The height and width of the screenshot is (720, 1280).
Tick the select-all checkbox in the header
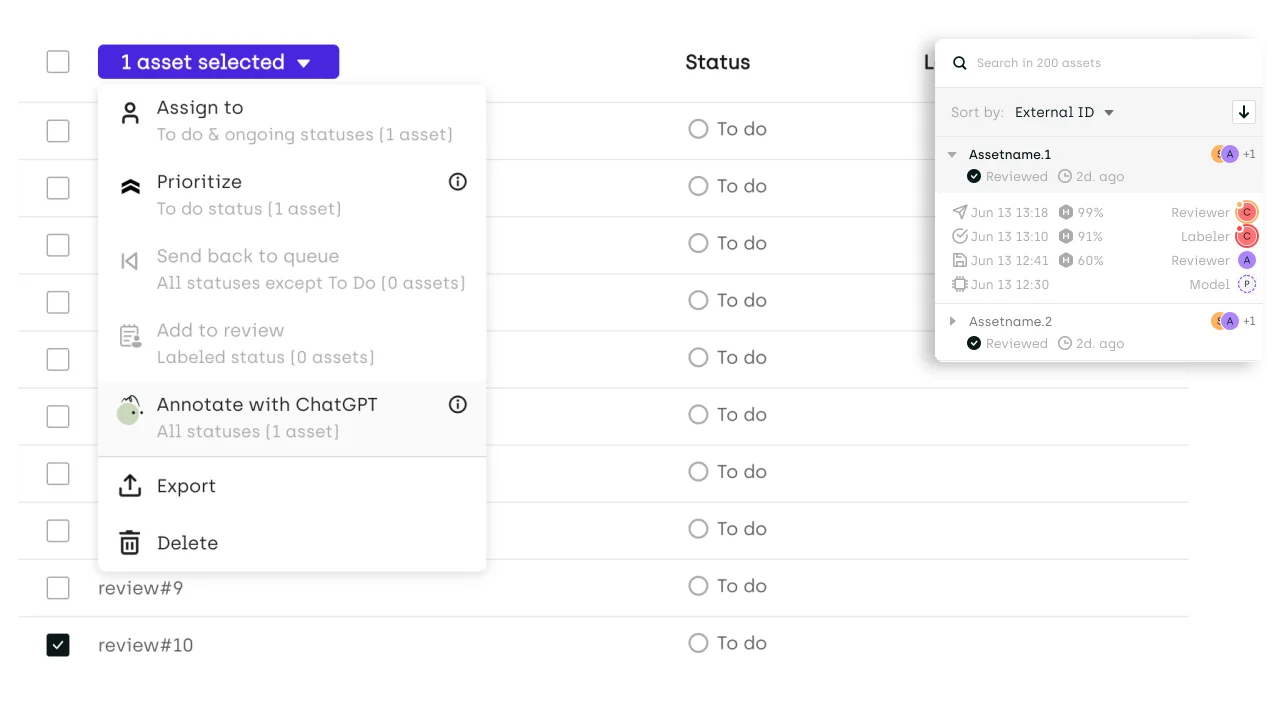[58, 62]
